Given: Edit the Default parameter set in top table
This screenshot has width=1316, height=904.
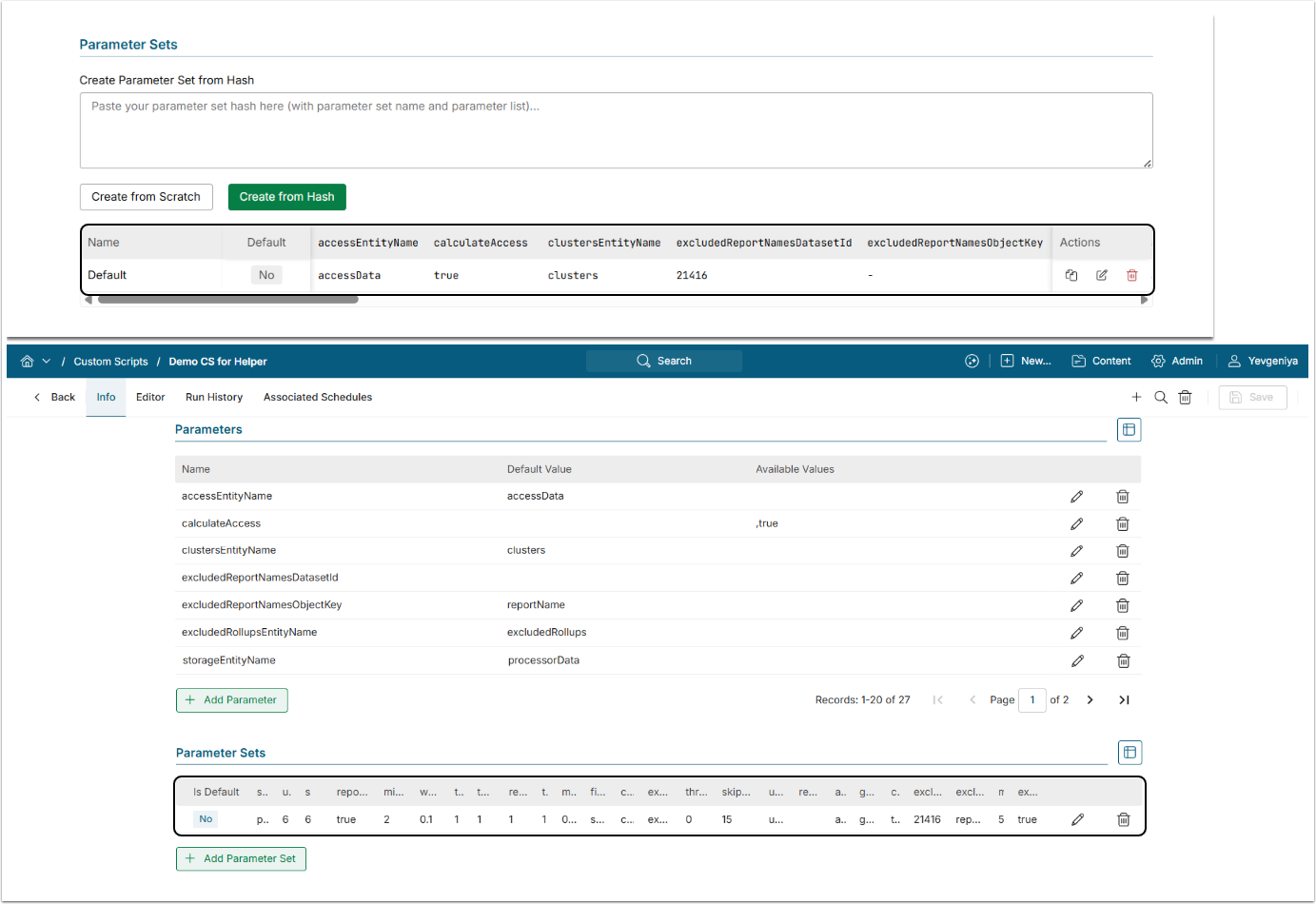Looking at the screenshot, I should 1102,275.
